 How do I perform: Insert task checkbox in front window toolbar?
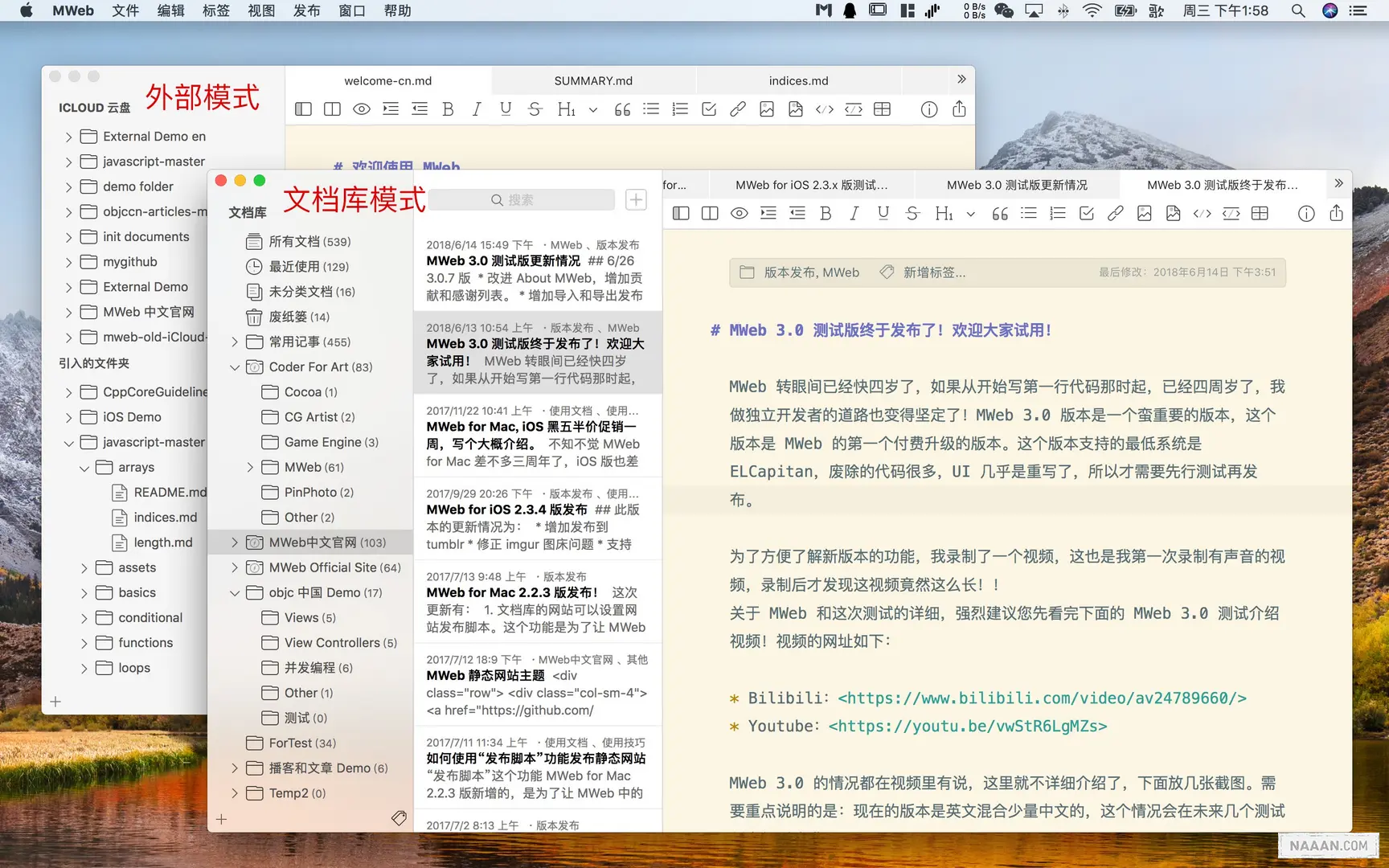[x=1087, y=213]
